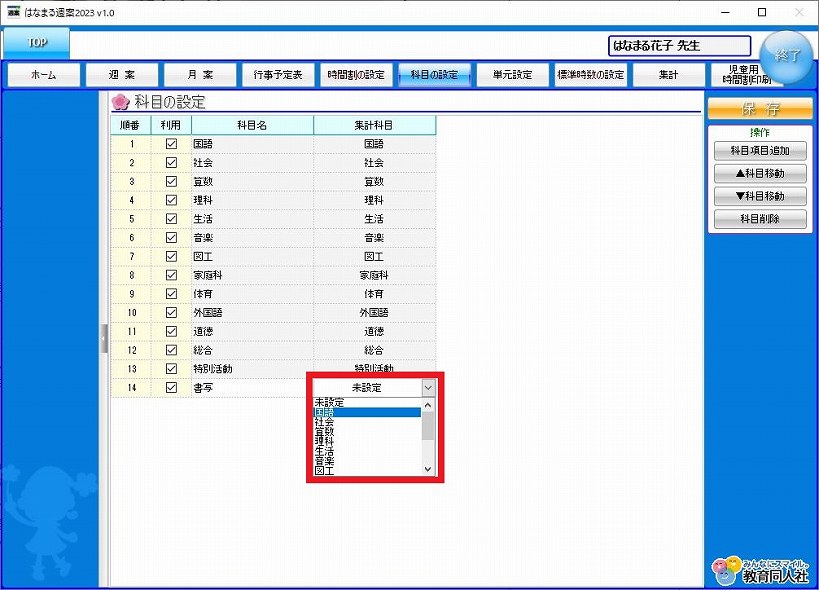Viewport: 819px width, 590px height.
Task: Click row number 14 in 順番 column
Action: [131, 388]
